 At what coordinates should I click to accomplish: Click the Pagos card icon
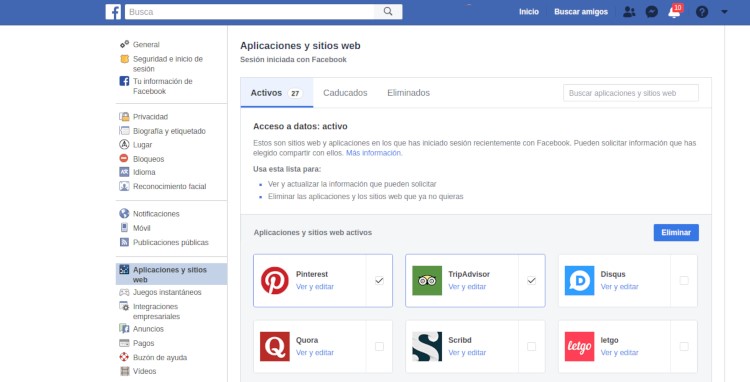point(124,343)
